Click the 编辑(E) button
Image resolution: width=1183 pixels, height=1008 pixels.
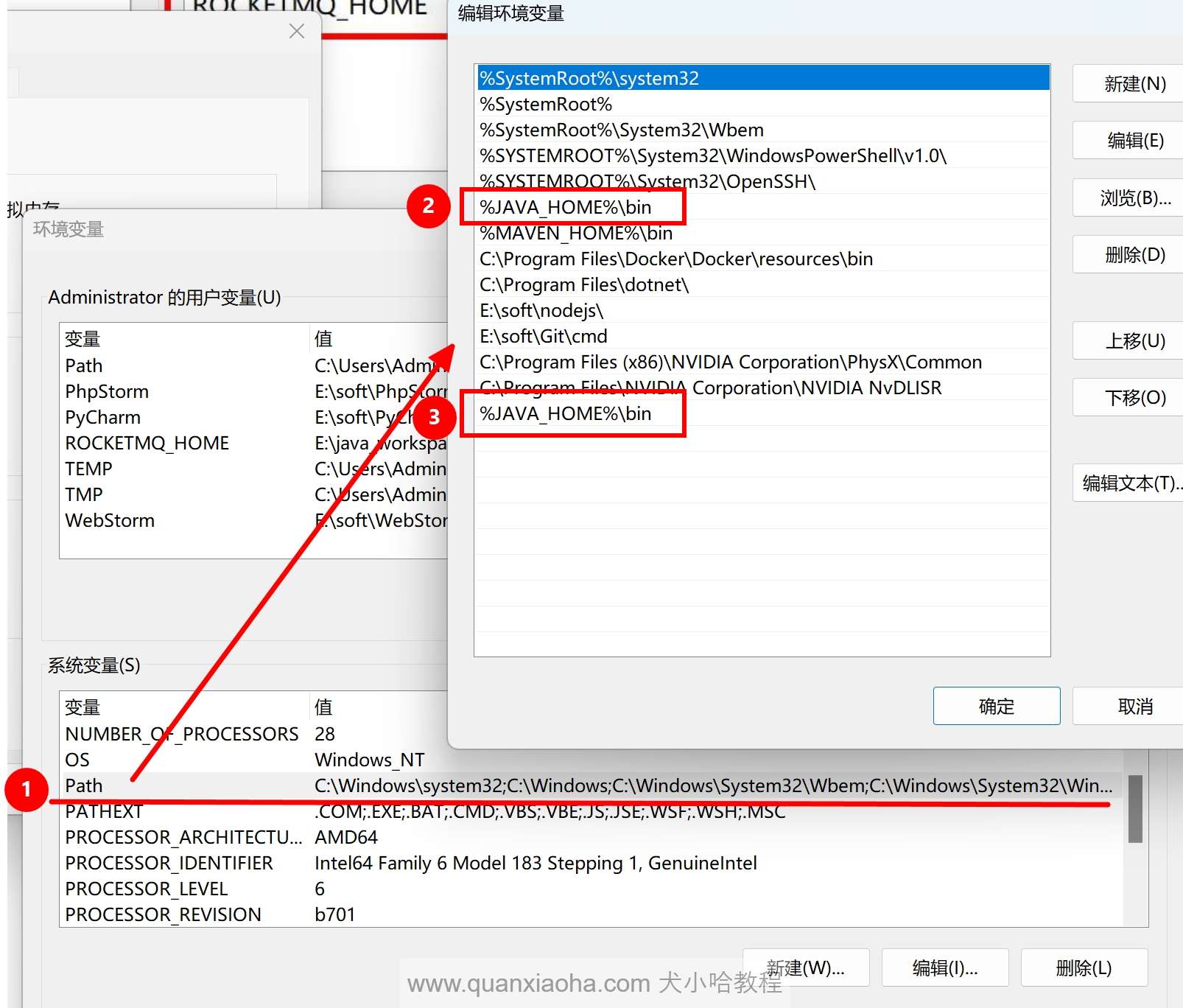pos(1134,141)
